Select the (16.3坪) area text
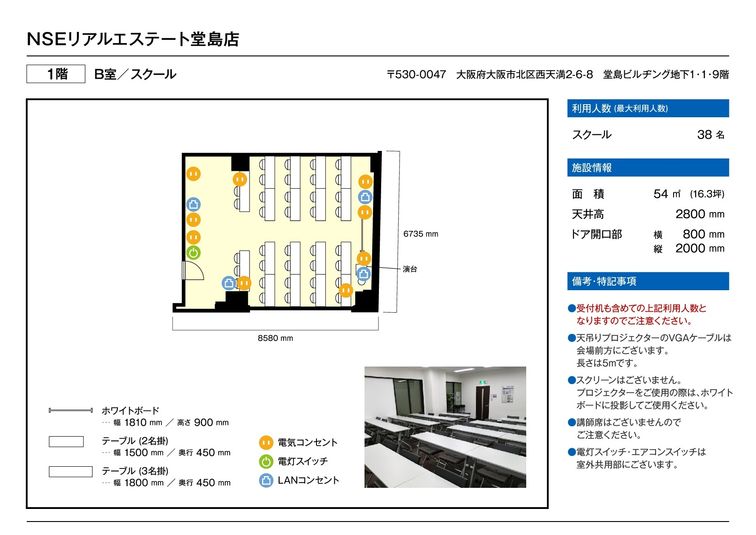The image size is (756, 535). click(x=707, y=194)
